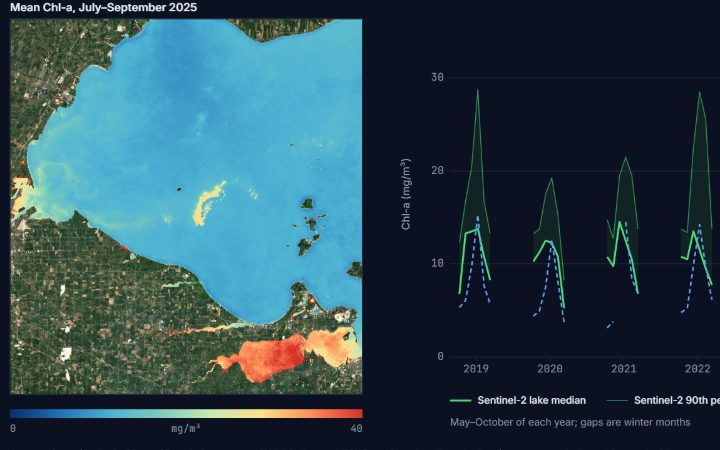Click the 2019 peak of the 90th percentile line
Viewport: 720px width, 450px height.
point(478,90)
